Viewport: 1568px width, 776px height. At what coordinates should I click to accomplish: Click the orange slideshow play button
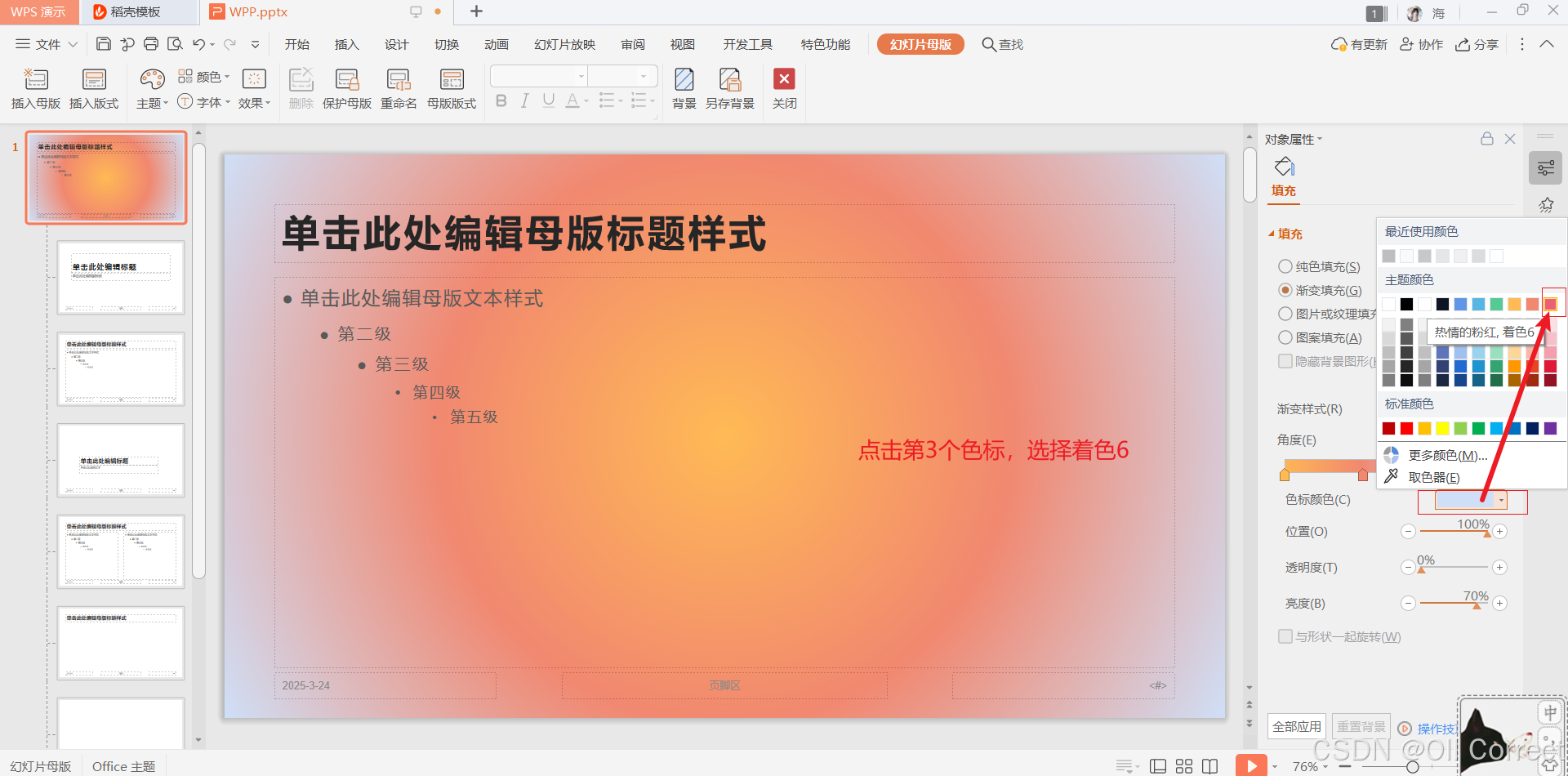1251,765
